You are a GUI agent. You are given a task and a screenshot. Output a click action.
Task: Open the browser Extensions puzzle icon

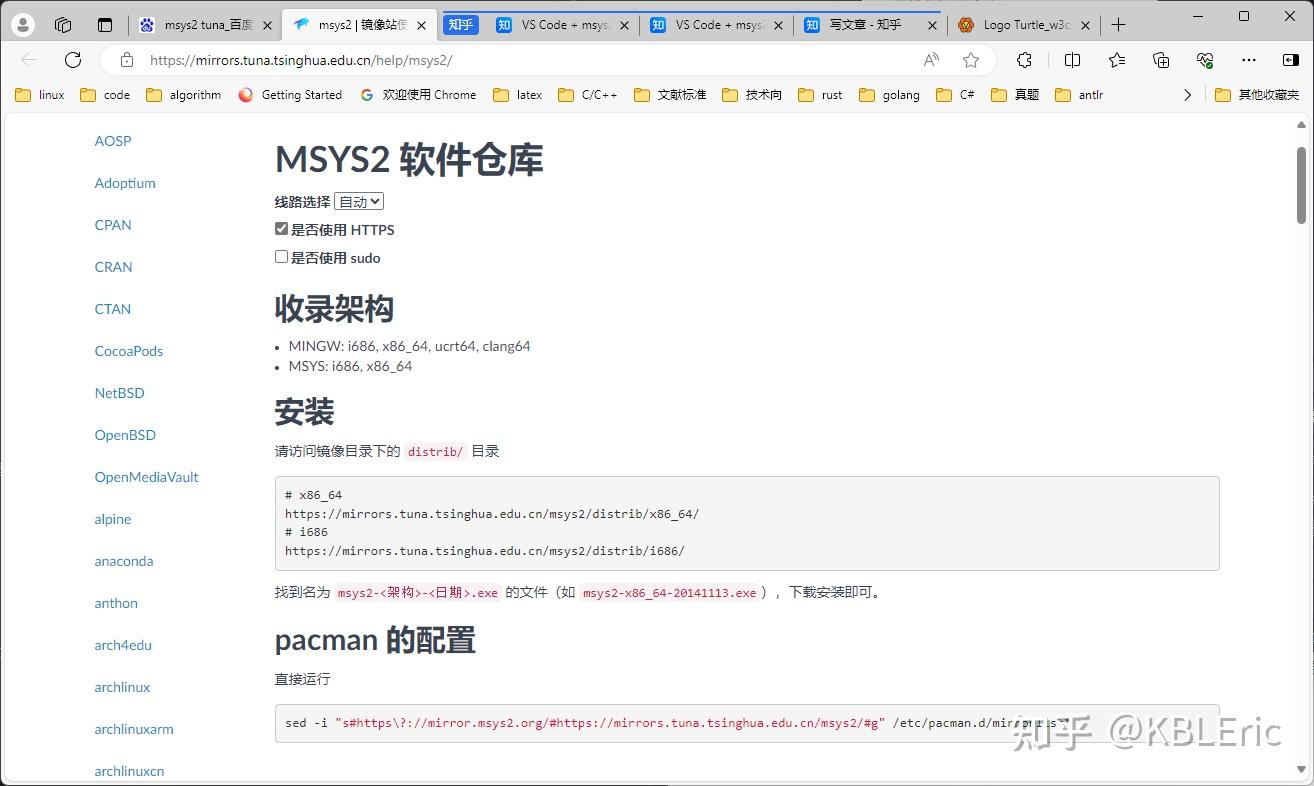click(x=1024, y=60)
